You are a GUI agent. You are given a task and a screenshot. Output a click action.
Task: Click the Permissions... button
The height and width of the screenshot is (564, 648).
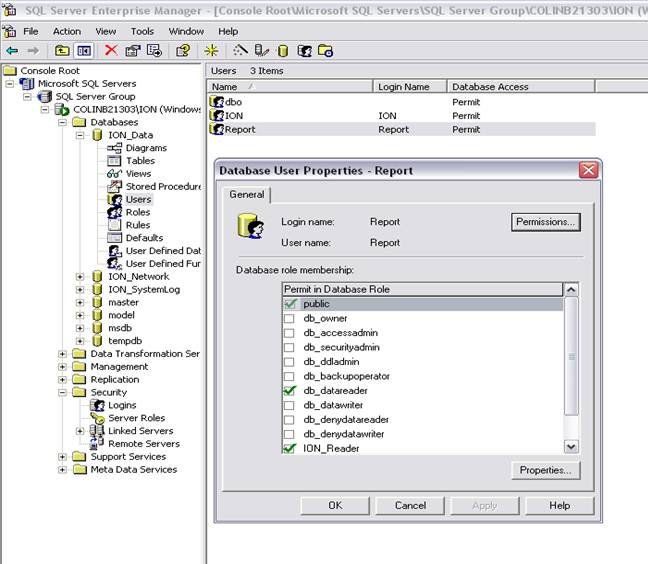[546, 222]
